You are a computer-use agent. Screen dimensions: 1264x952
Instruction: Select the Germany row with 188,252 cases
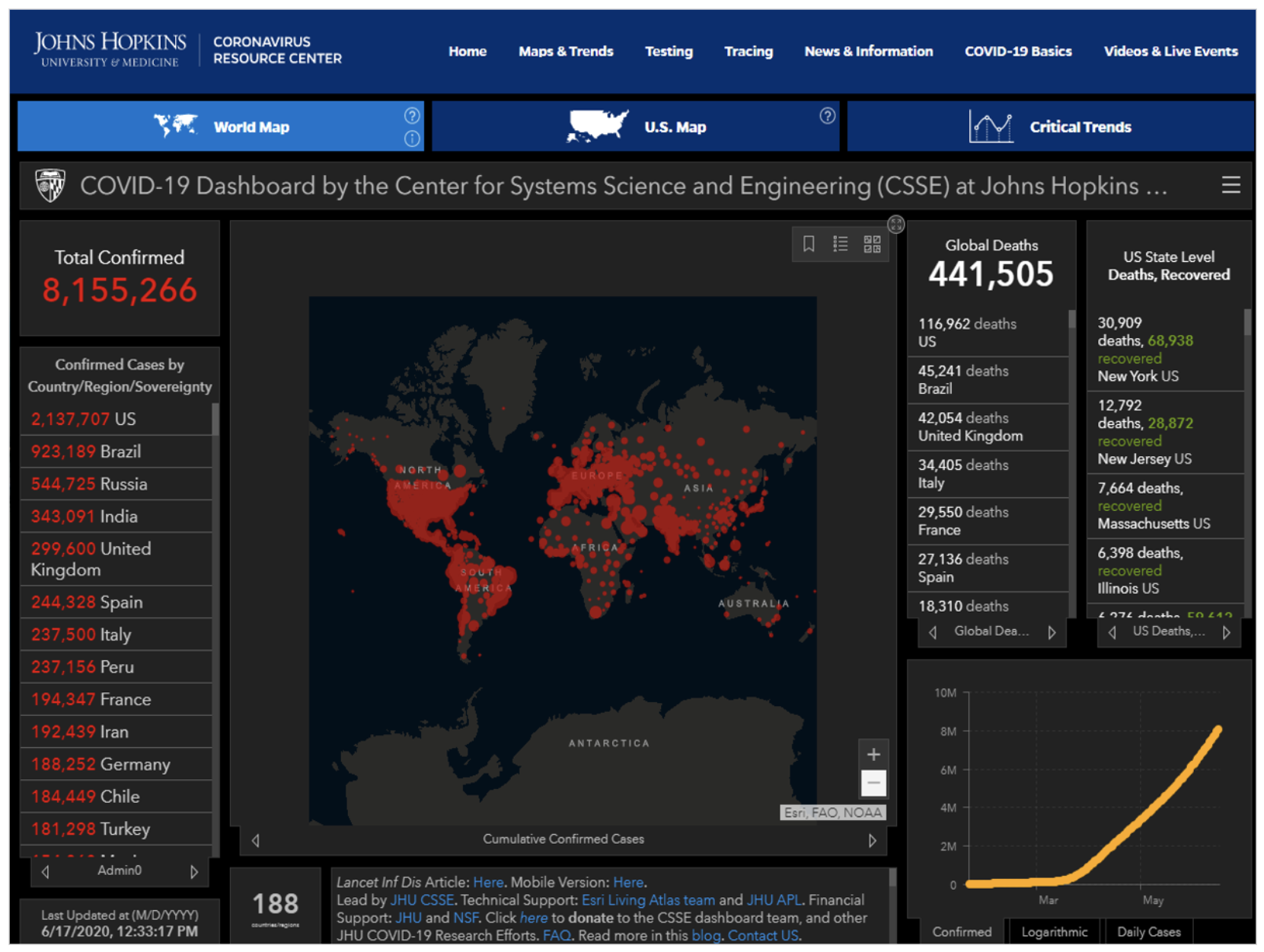tap(116, 764)
